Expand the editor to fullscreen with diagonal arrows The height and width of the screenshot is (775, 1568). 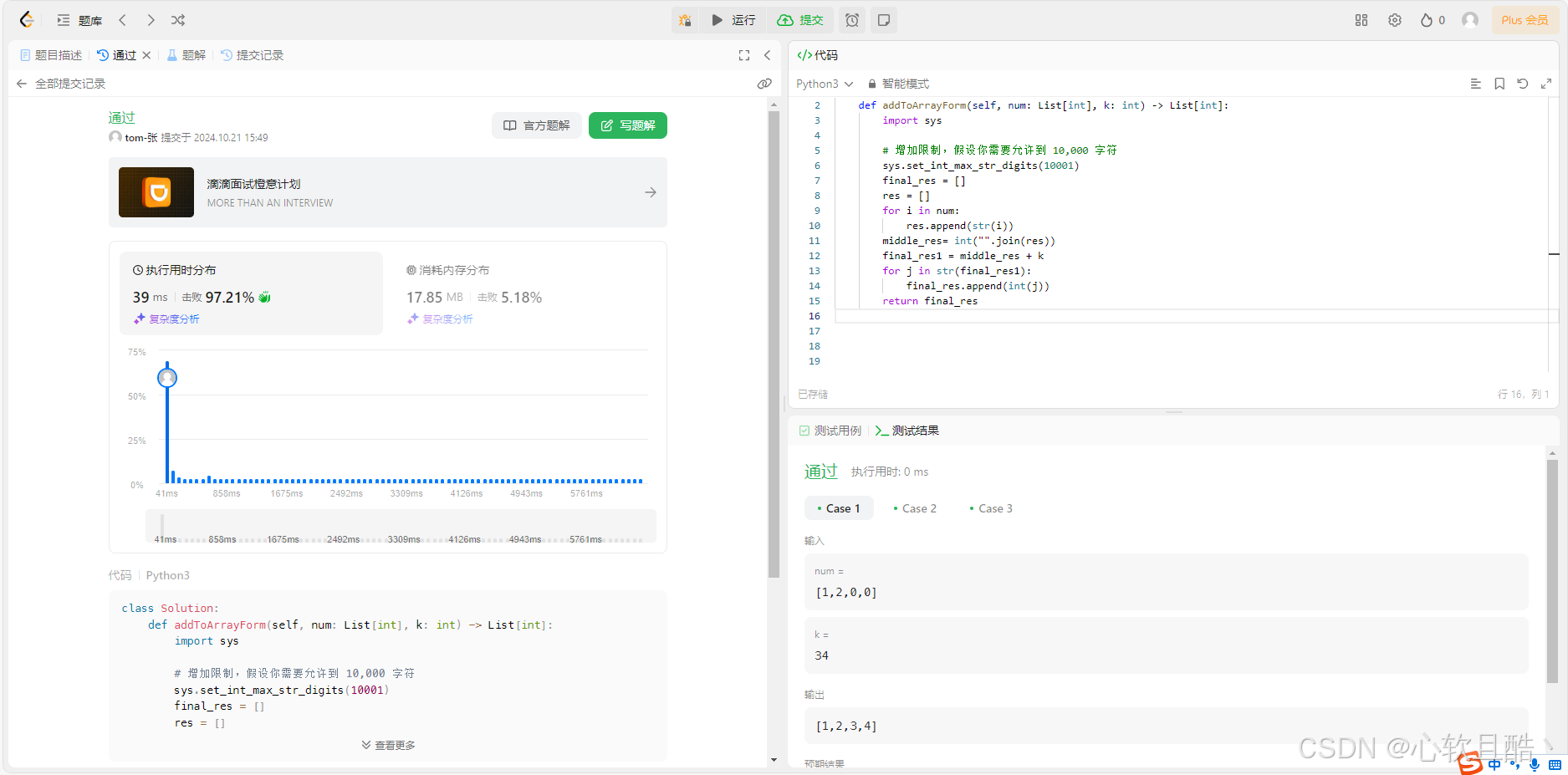point(1546,84)
